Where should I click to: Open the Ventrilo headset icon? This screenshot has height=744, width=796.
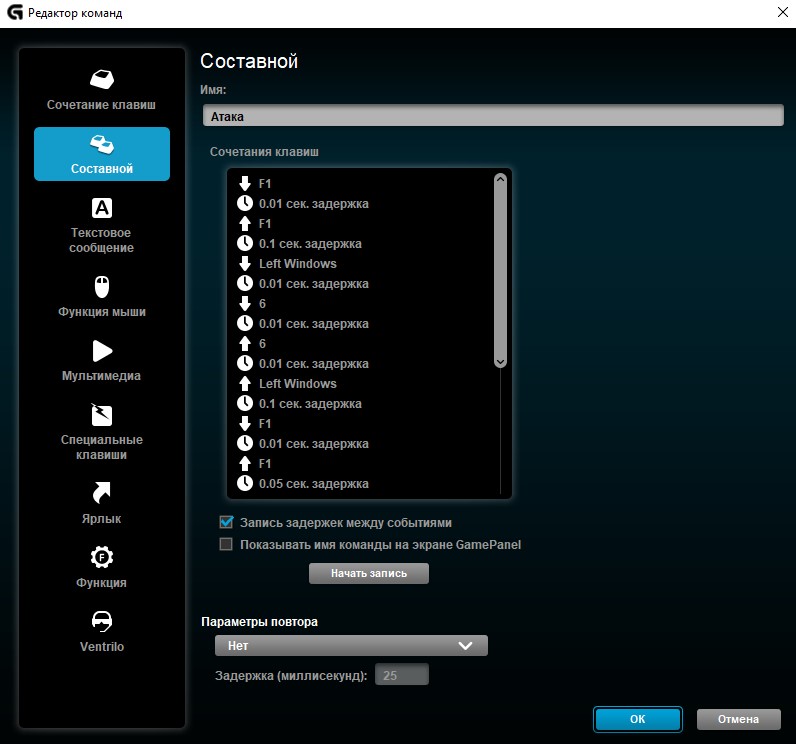101,621
